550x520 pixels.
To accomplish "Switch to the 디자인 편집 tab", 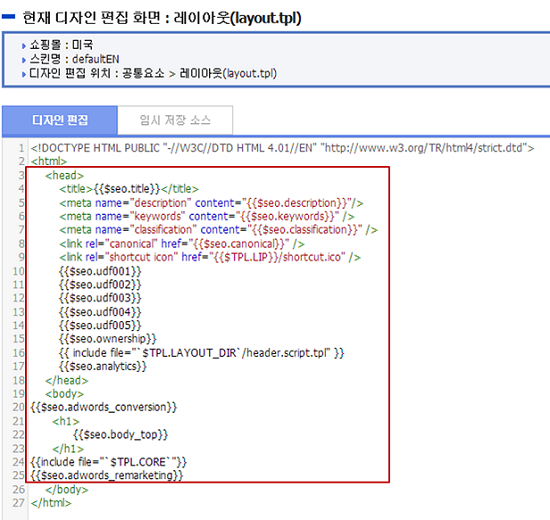I will point(60,120).
